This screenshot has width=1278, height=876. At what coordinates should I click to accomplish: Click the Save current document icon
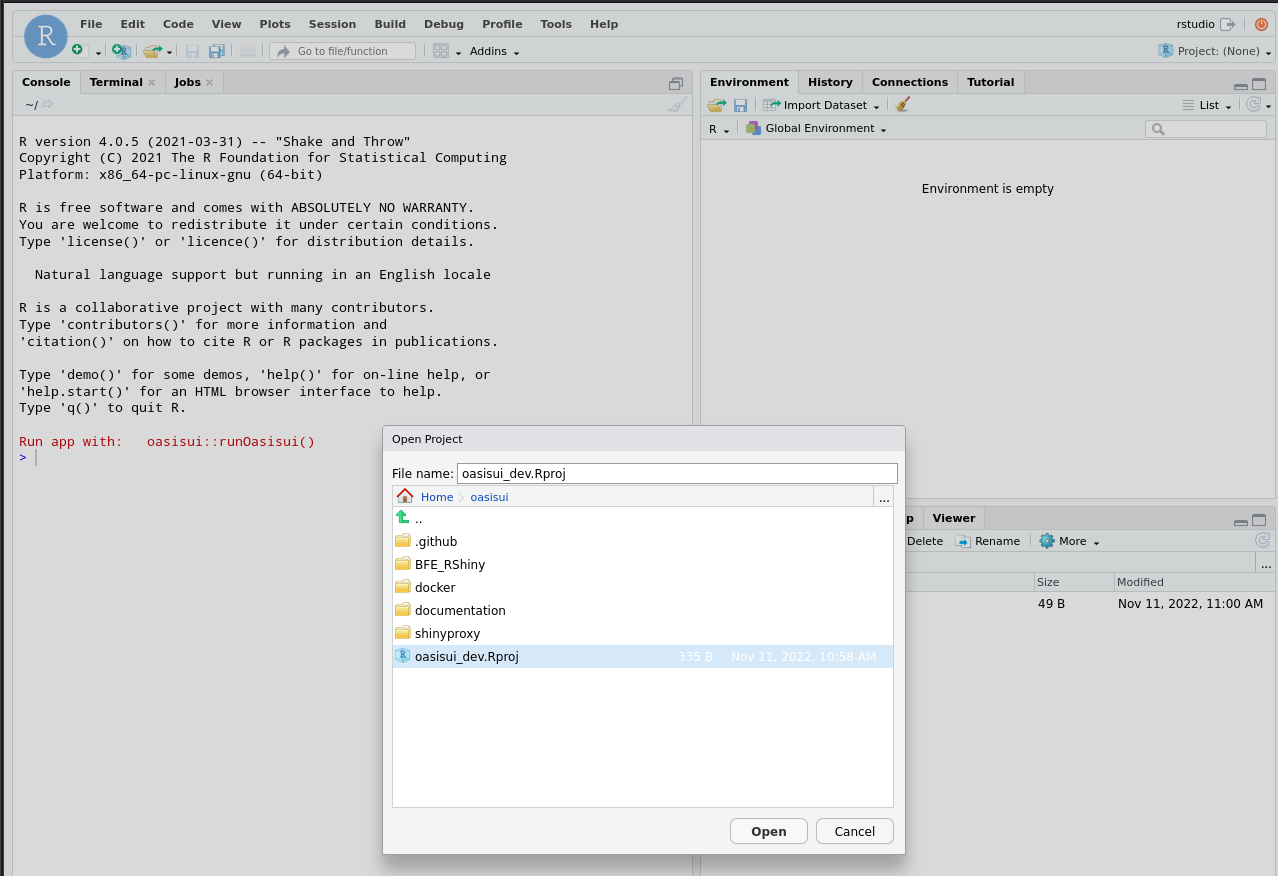(x=192, y=51)
